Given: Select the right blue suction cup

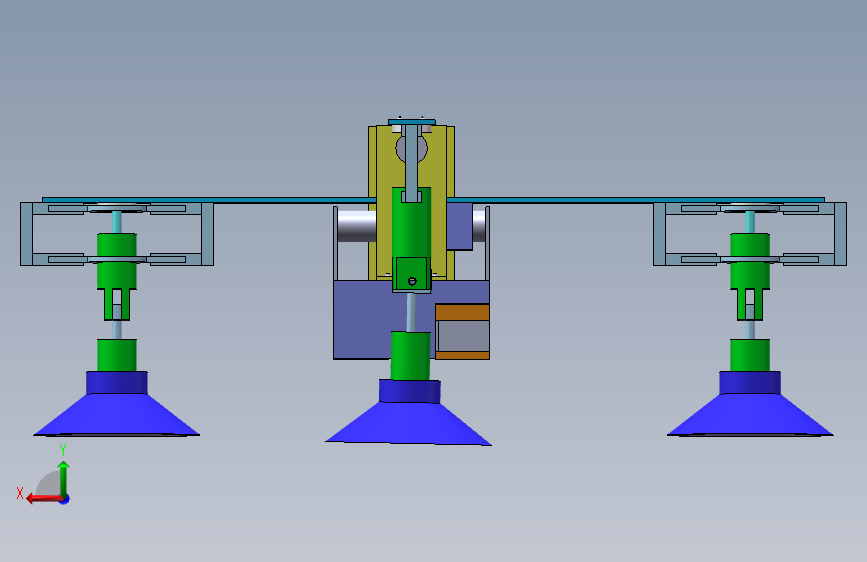Looking at the screenshot, I should click(750, 404).
